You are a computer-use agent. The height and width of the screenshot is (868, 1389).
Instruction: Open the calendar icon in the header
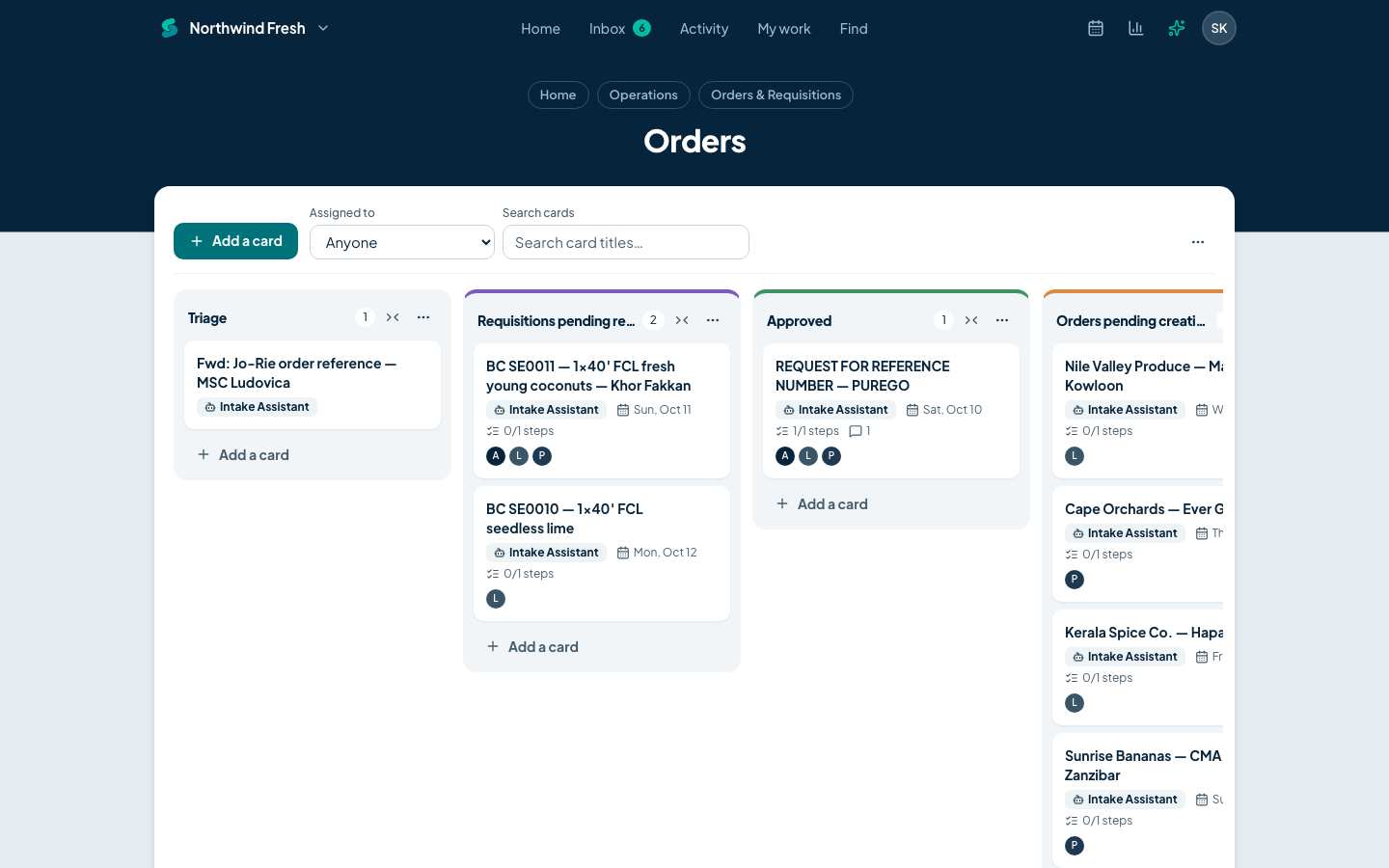tap(1096, 28)
